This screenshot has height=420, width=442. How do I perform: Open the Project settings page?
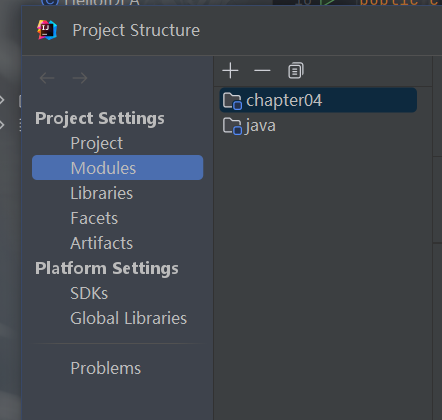click(x=97, y=143)
